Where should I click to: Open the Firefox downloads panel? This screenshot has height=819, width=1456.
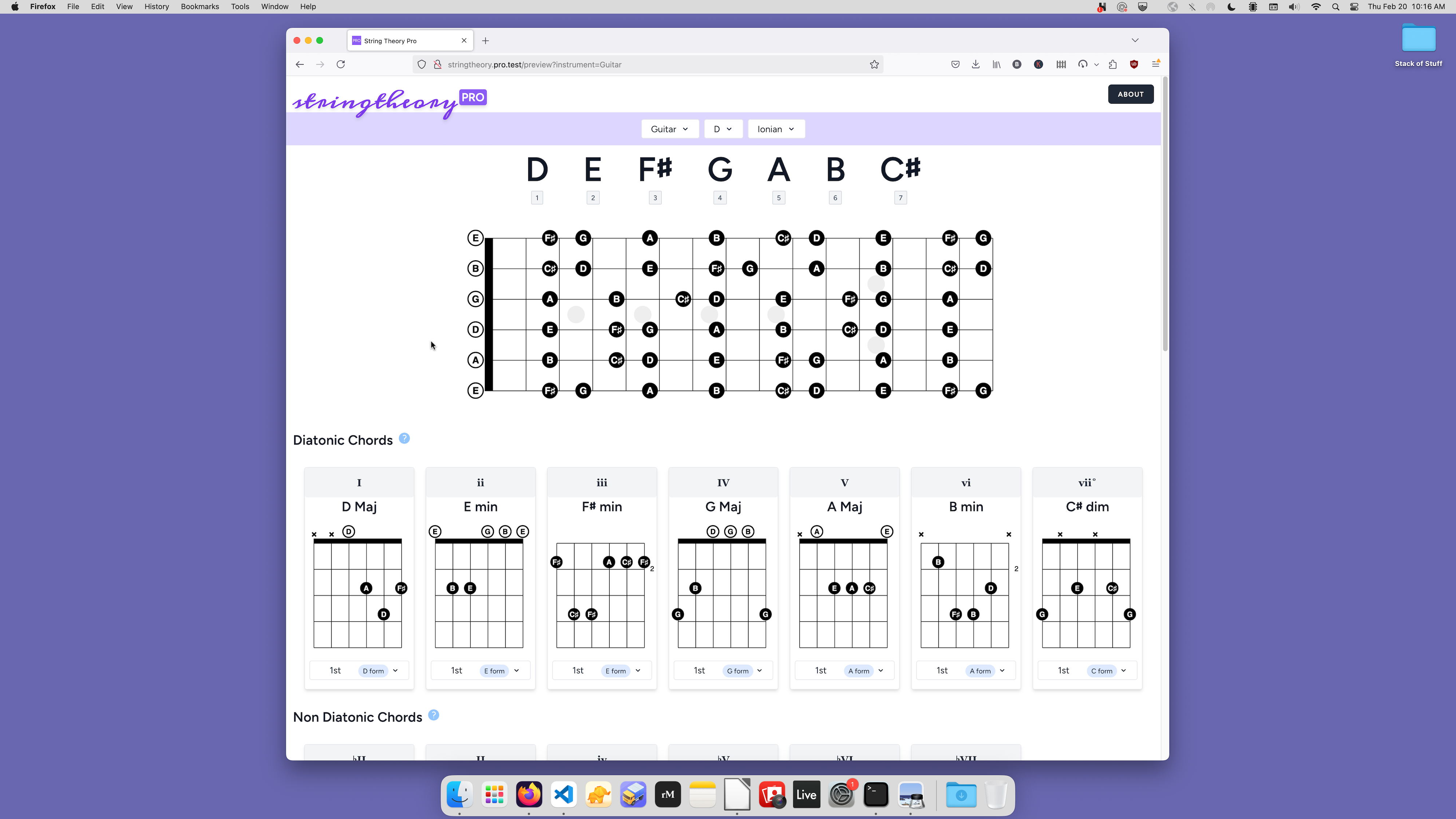tap(976, 64)
